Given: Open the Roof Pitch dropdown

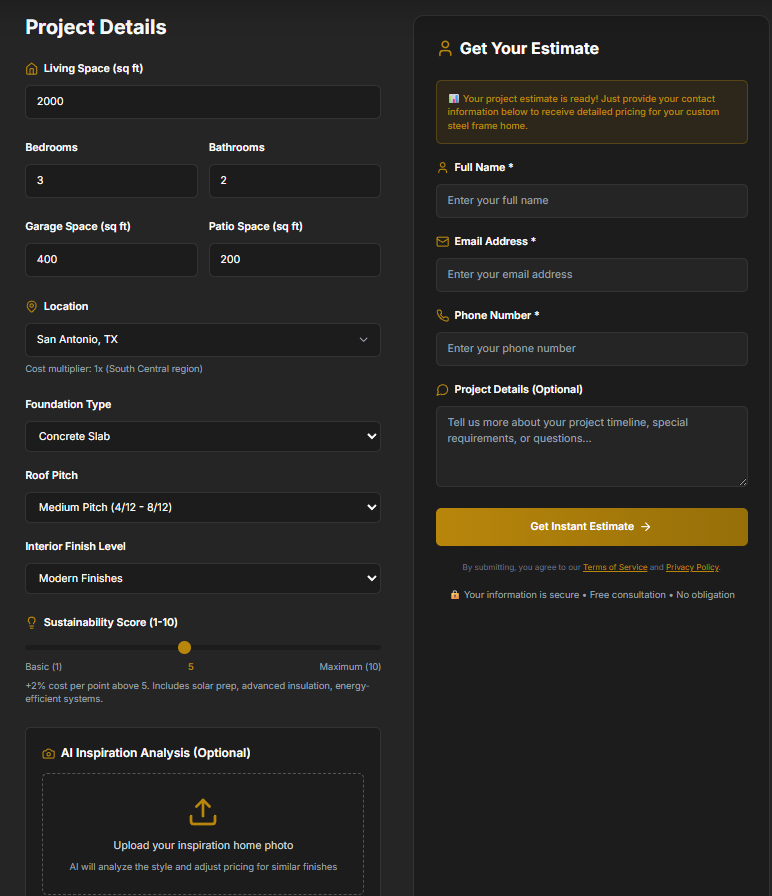Looking at the screenshot, I should pyautogui.click(x=202, y=508).
